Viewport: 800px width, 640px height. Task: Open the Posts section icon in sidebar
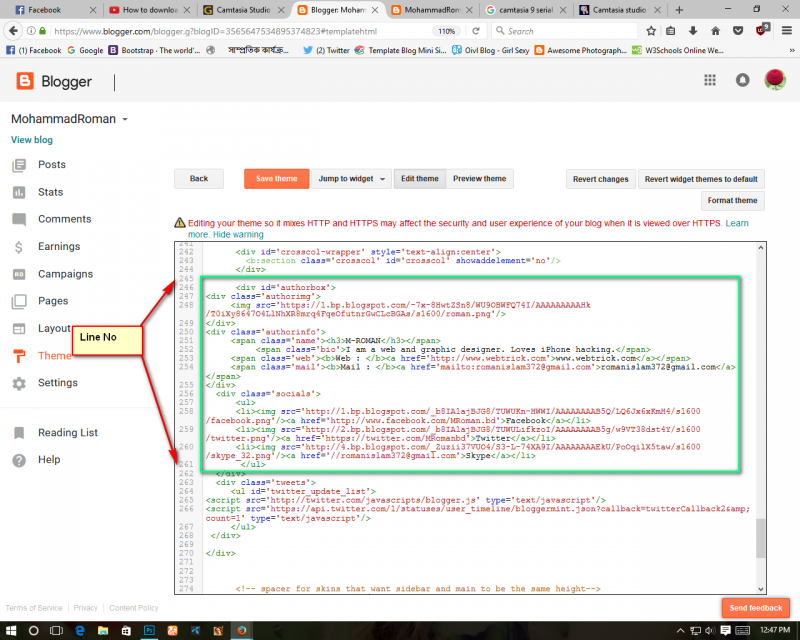tap(19, 165)
